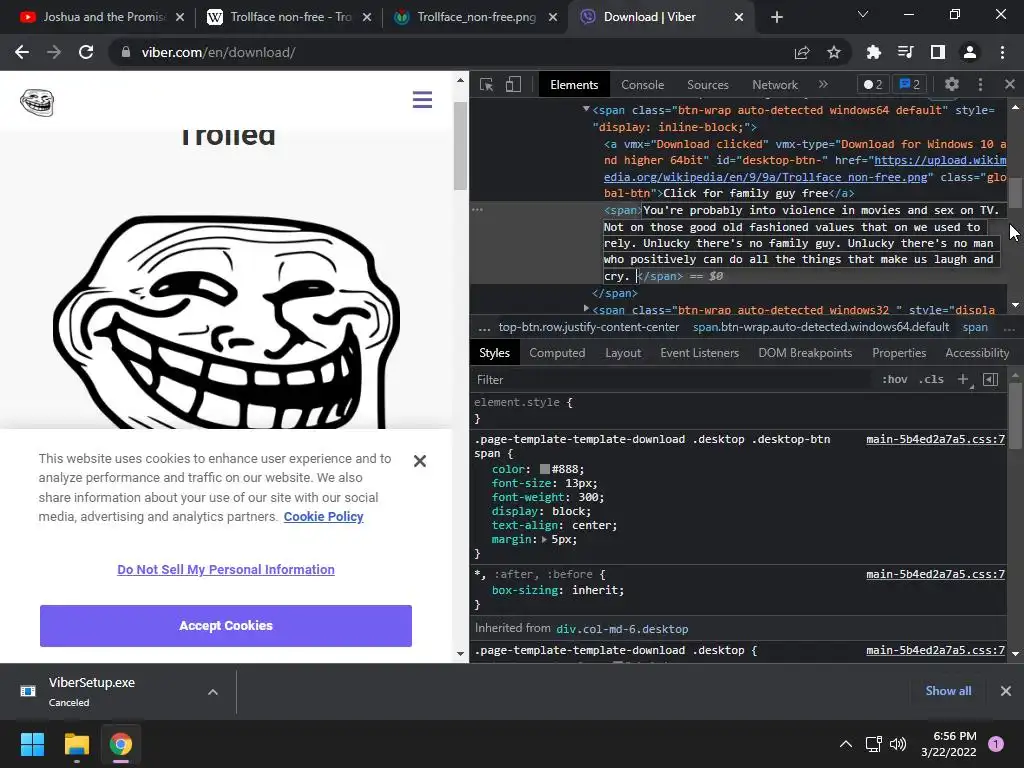
Task: Close the downloads bar
Action: tap(1006, 691)
